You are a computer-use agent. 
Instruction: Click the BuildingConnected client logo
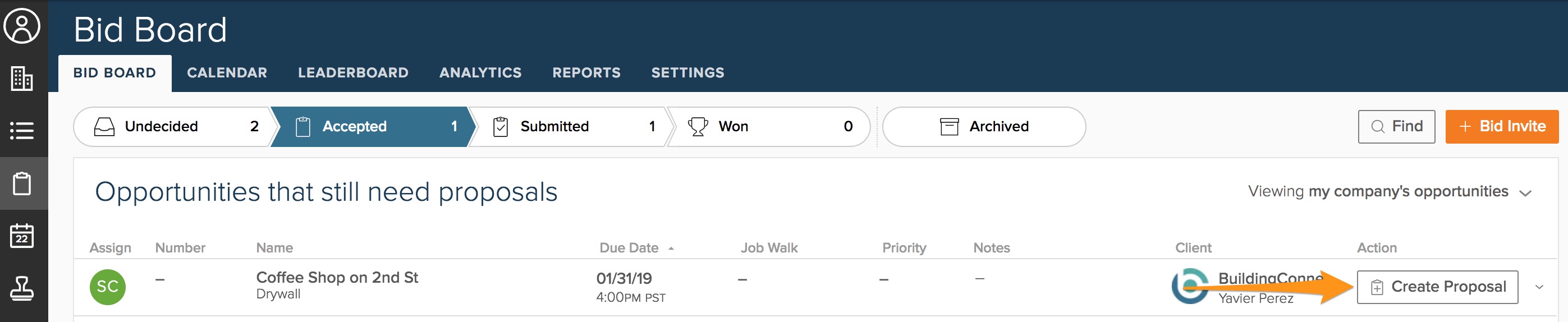point(1190,286)
